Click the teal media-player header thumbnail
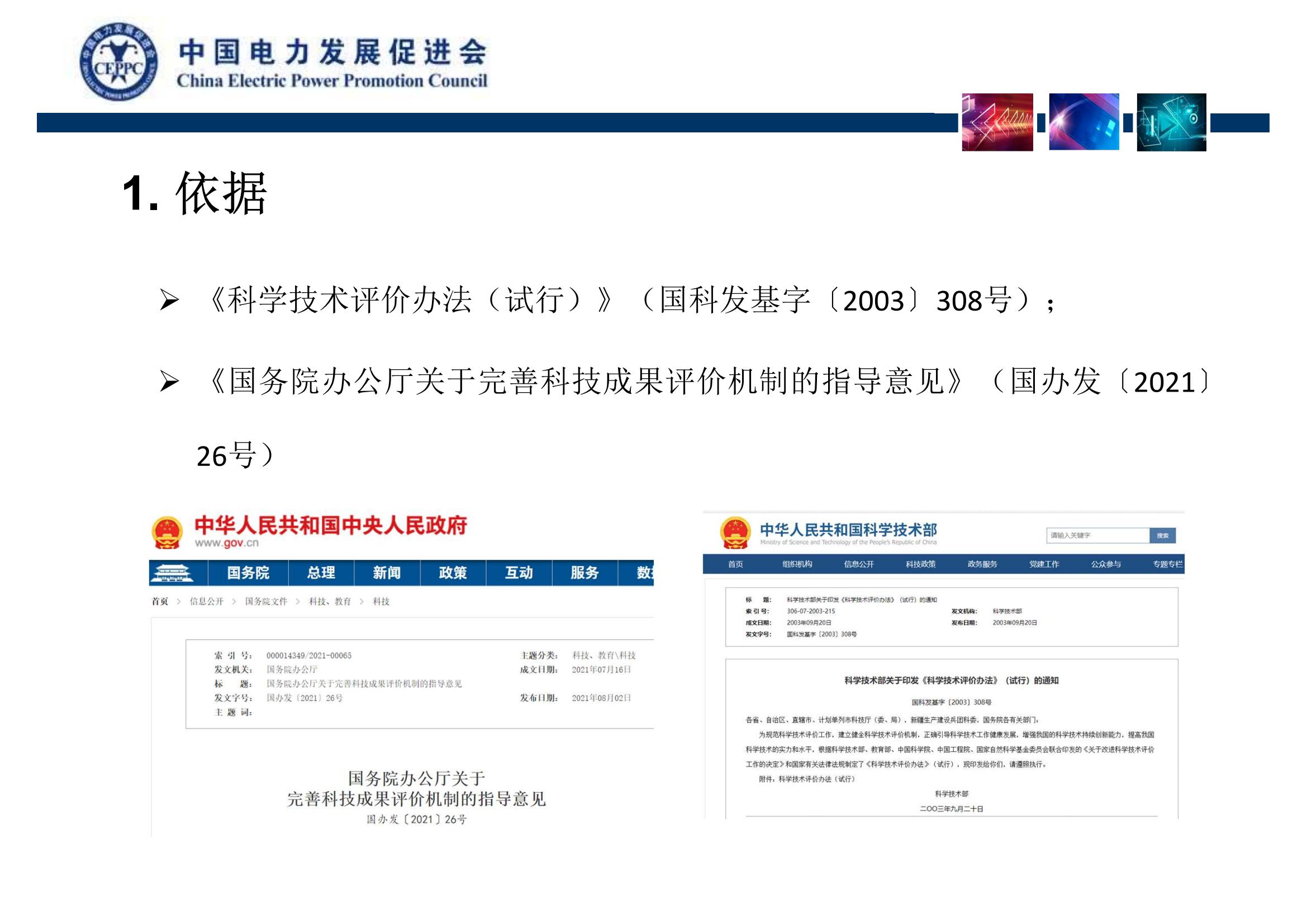The height and width of the screenshot is (924, 1307). 1172,122
